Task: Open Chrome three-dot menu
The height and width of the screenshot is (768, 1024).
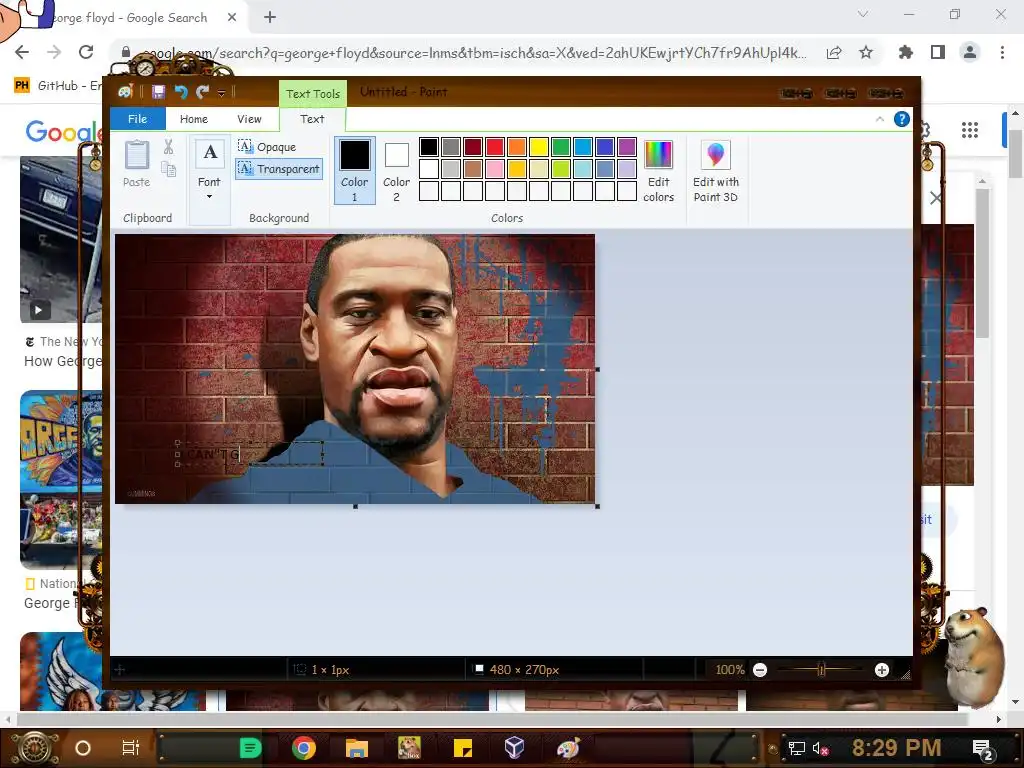Action: pos(1002,52)
